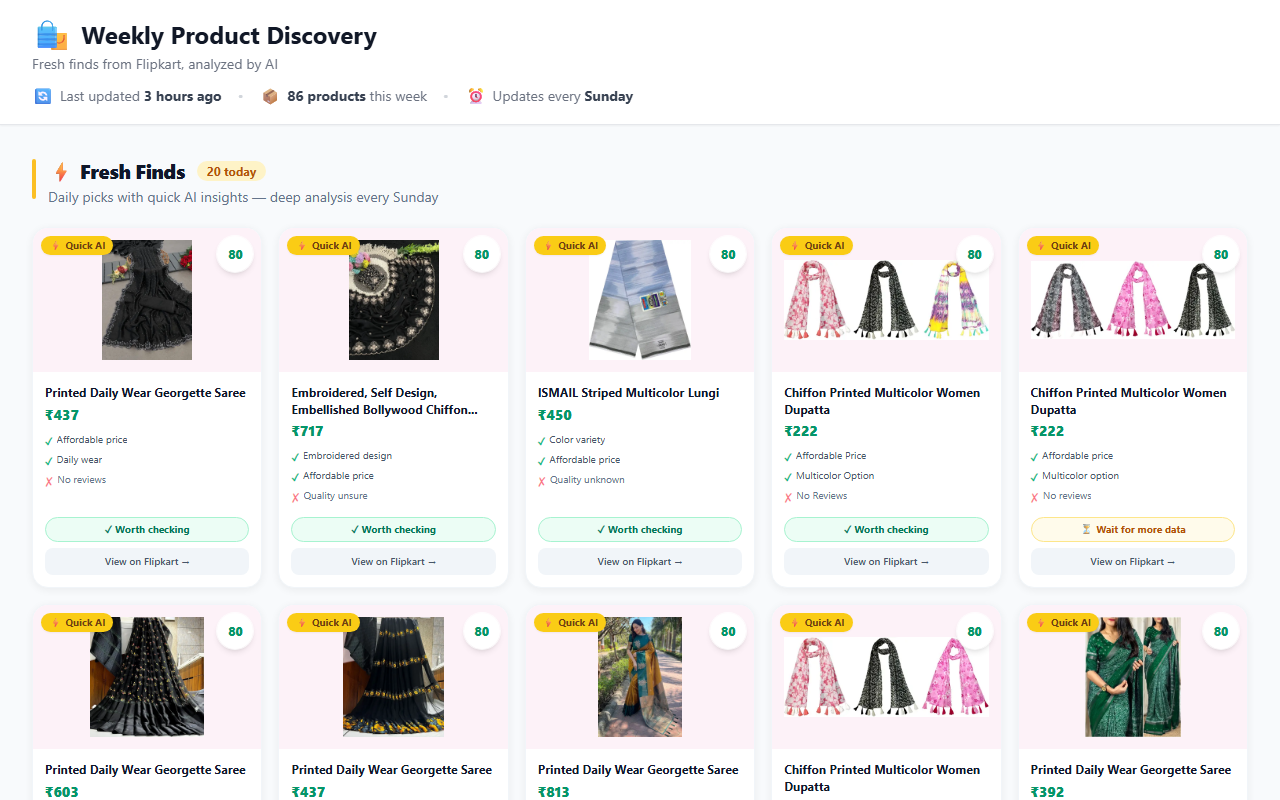Click 'Daily wear' pro text
The width and height of the screenshot is (1280, 800).
click(79, 460)
